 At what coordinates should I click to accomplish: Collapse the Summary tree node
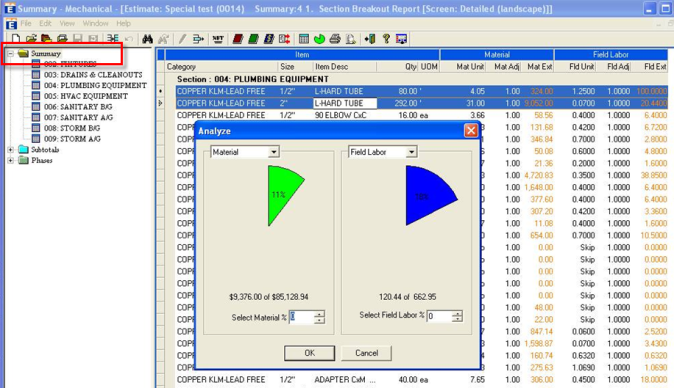[x=11, y=53]
